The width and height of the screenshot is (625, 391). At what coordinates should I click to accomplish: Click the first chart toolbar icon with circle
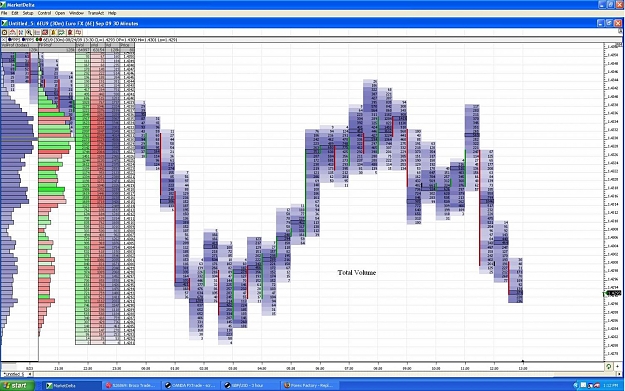[x=4, y=32]
